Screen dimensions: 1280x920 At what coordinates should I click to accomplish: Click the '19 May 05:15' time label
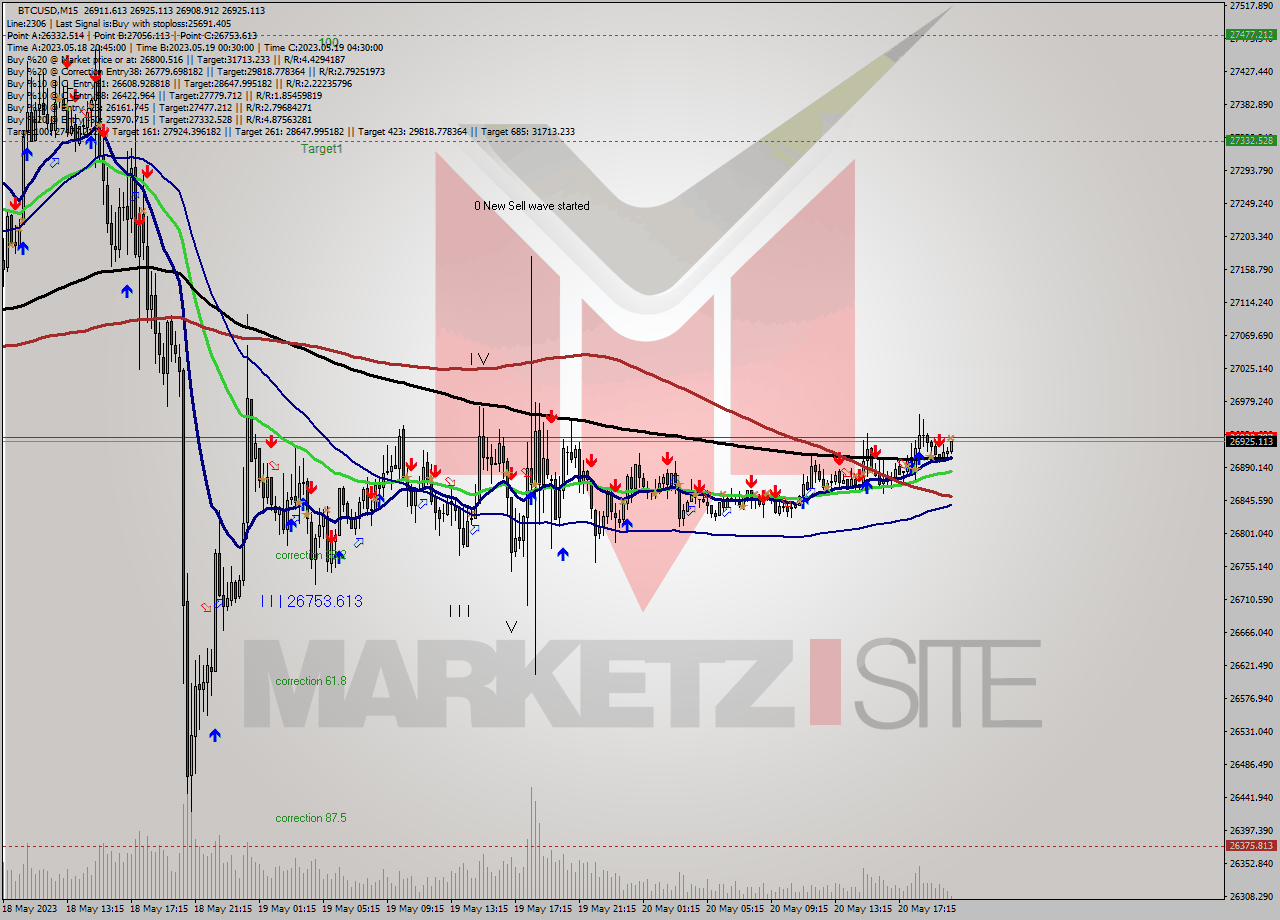tap(353, 910)
